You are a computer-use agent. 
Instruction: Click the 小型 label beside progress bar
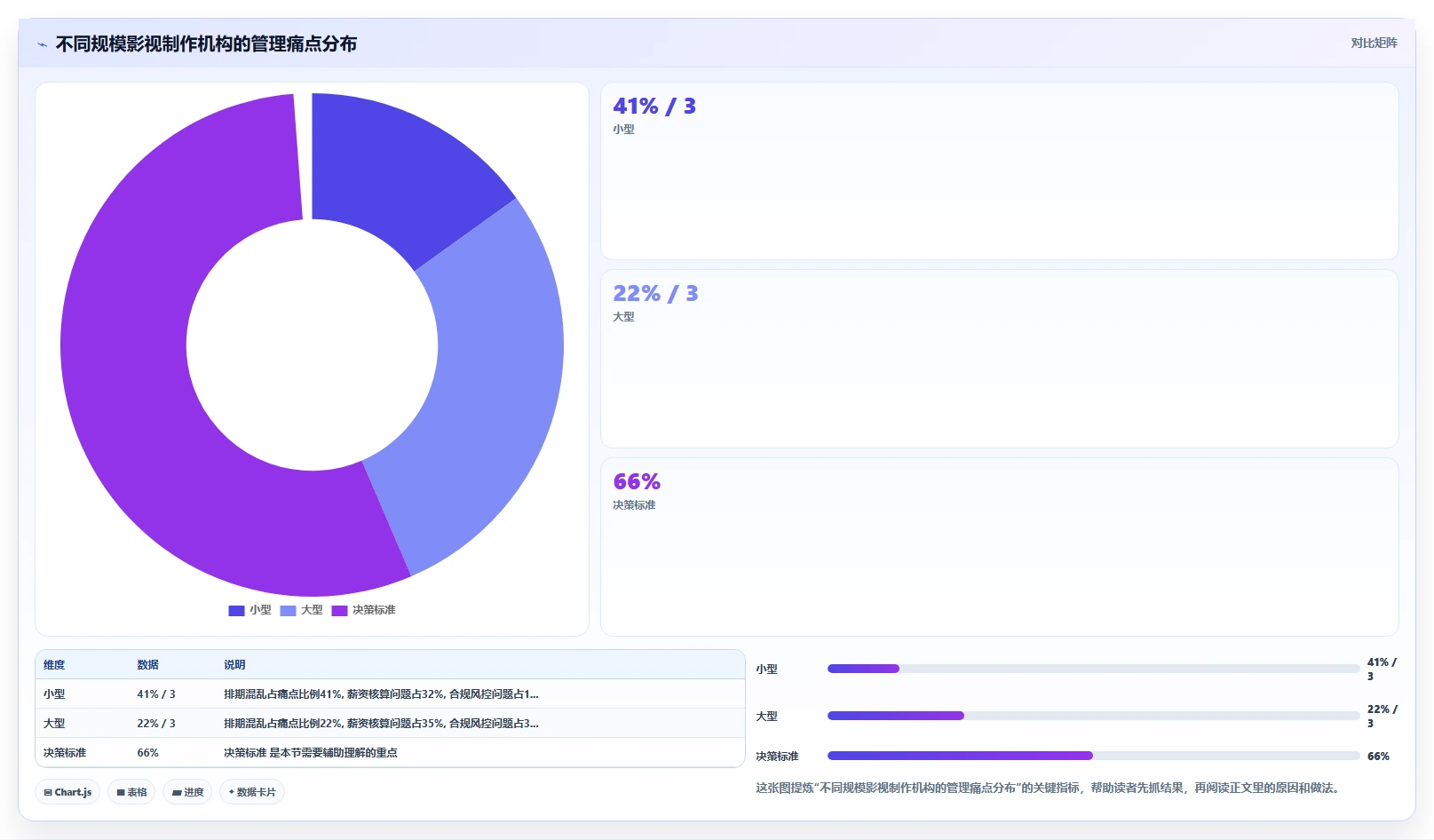[766, 670]
